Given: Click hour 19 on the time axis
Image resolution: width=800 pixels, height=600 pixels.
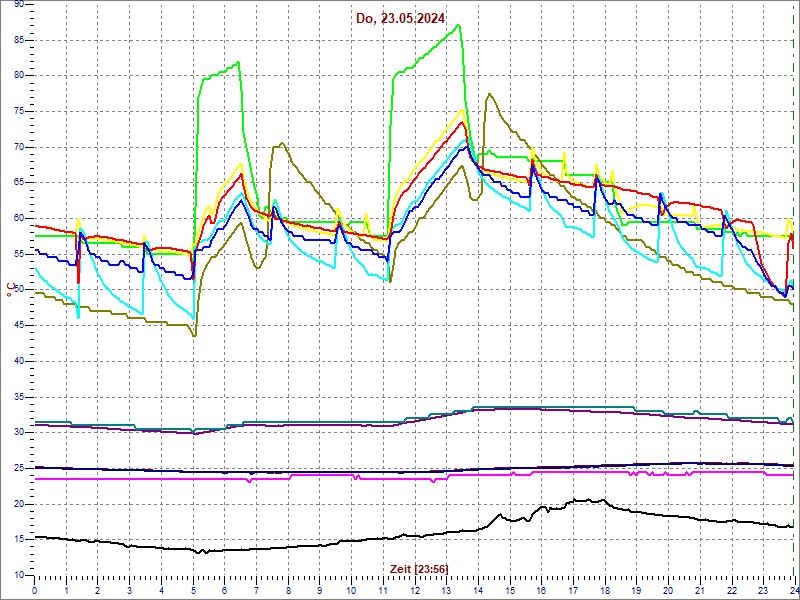Looking at the screenshot, I should point(635,590).
